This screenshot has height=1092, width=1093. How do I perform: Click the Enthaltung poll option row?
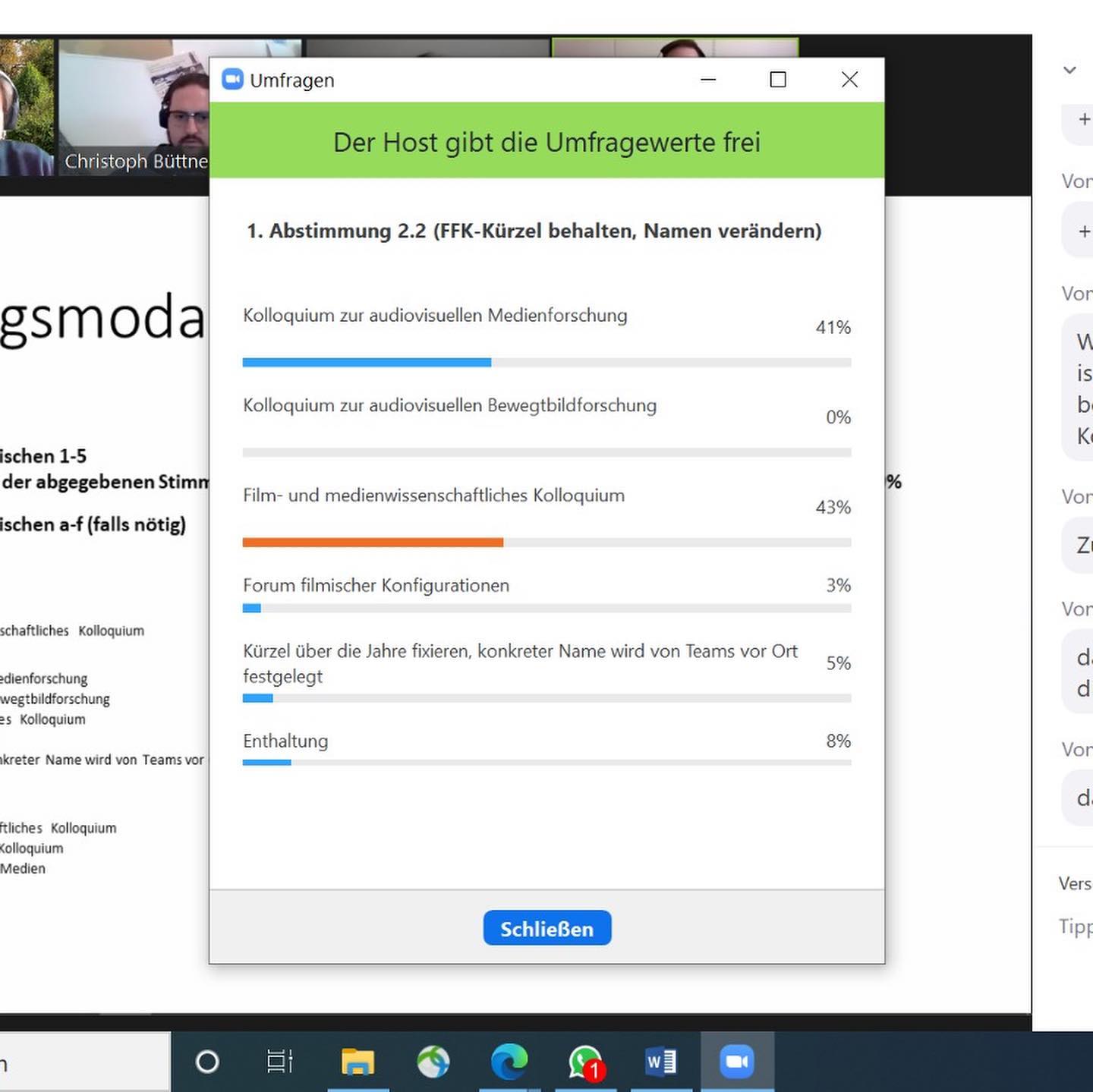(546, 741)
